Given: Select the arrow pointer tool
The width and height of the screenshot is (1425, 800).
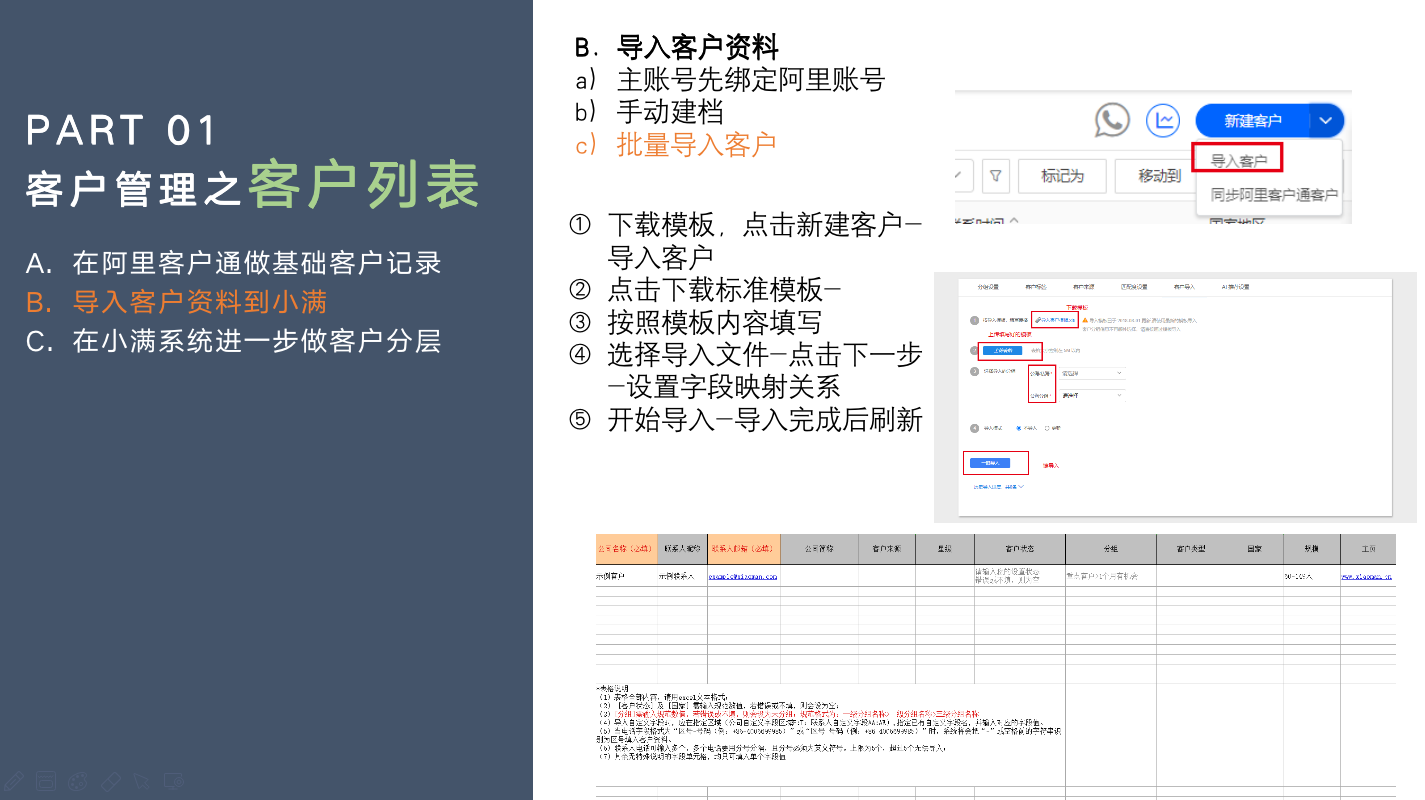Looking at the screenshot, I should [143, 779].
